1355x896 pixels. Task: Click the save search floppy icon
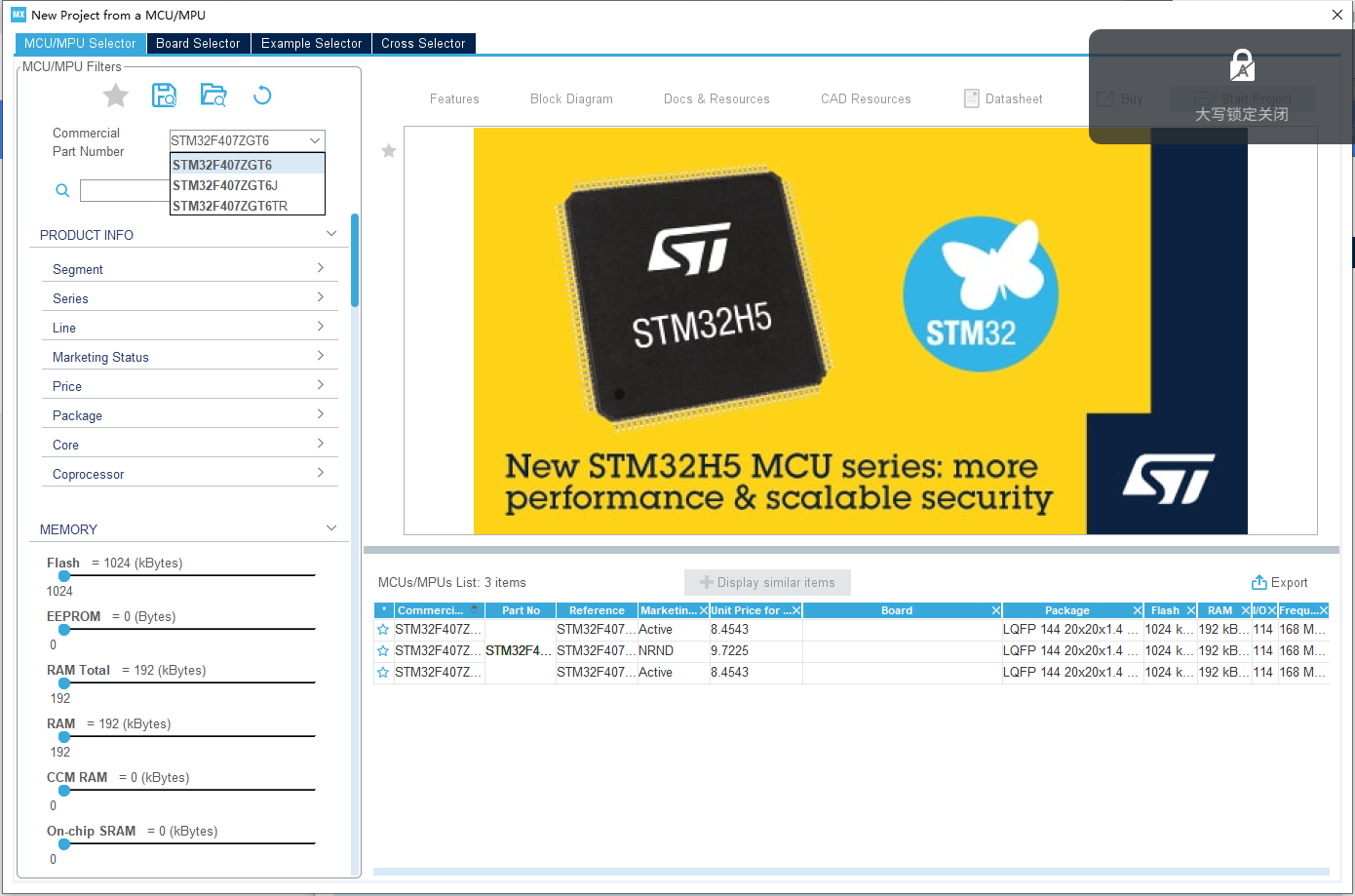coord(165,95)
